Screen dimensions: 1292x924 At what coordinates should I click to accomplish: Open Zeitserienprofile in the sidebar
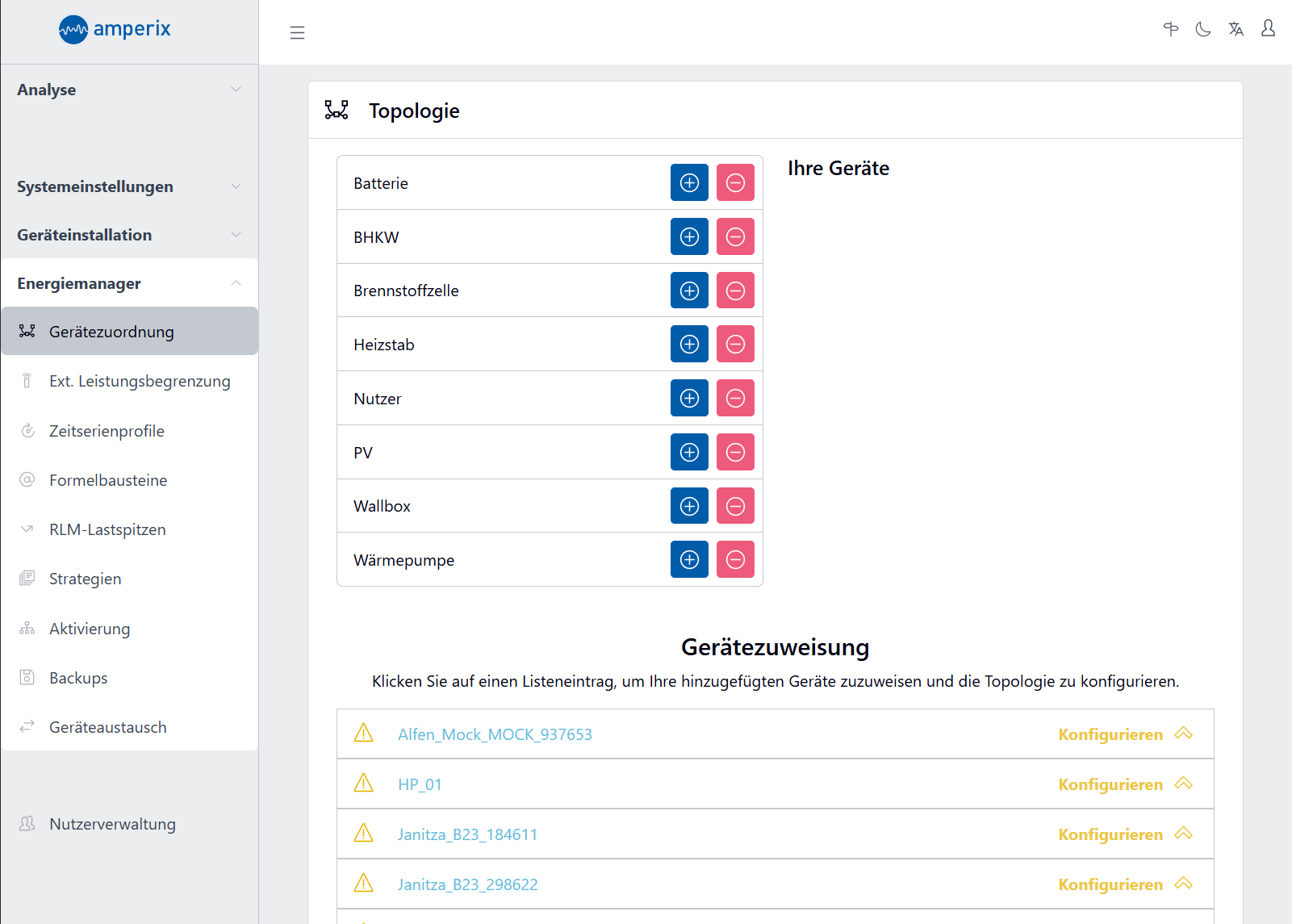[x=107, y=431]
